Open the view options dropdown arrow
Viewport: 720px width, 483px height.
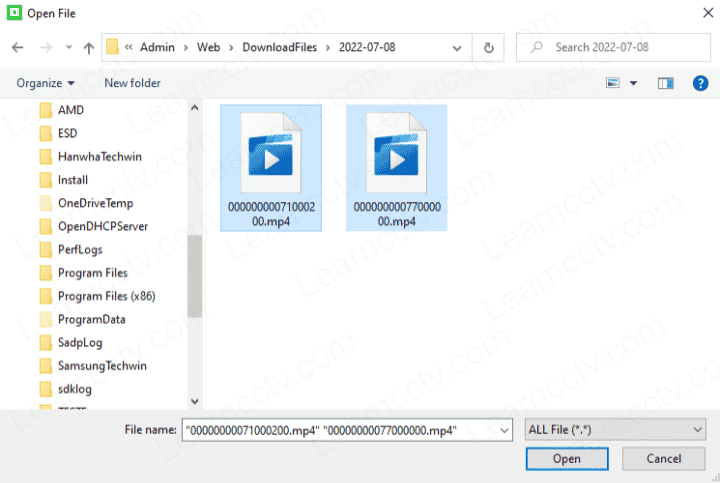(x=633, y=83)
